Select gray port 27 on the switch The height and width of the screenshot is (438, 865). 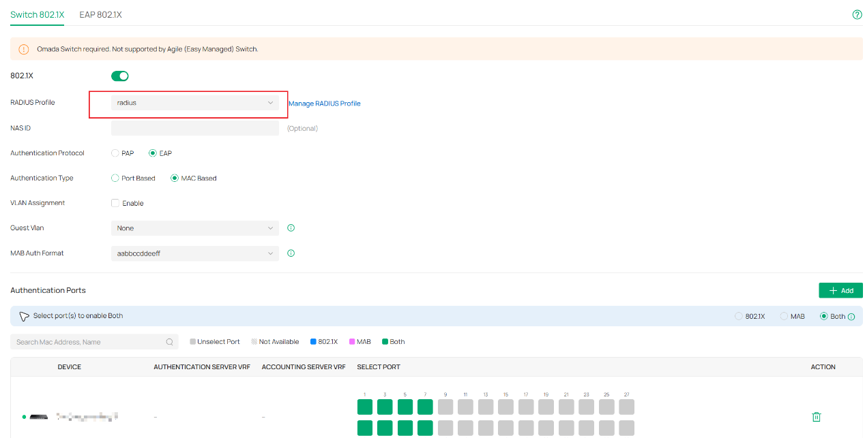tap(626, 407)
